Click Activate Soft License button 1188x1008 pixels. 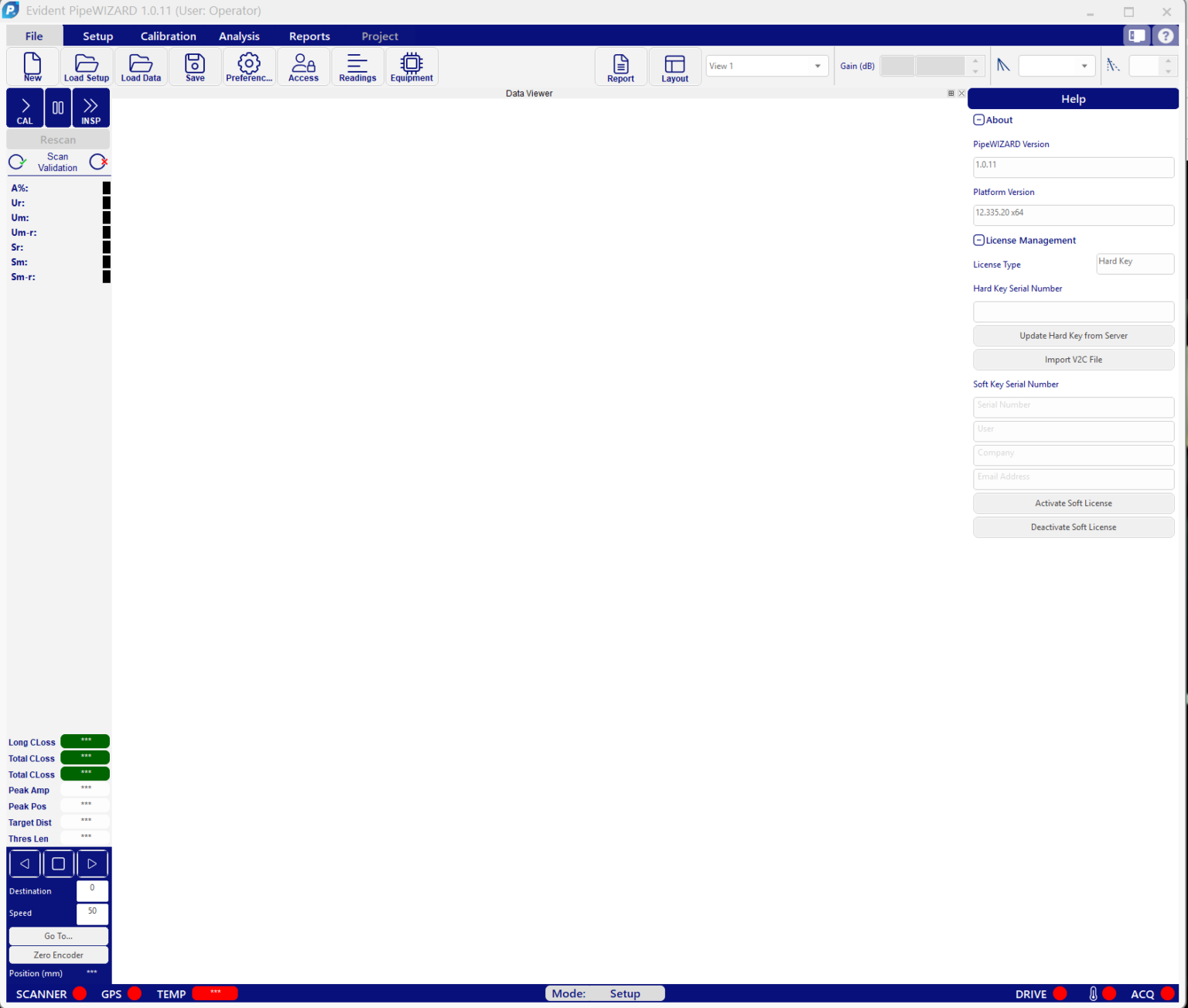point(1074,504)
